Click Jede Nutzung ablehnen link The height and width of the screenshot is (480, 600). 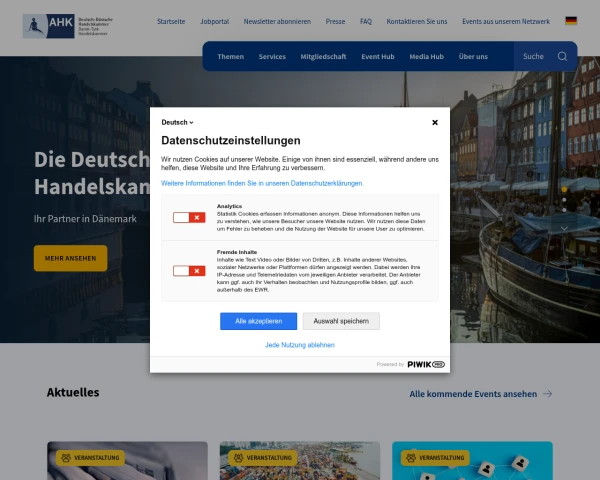(x=300, y=345)
